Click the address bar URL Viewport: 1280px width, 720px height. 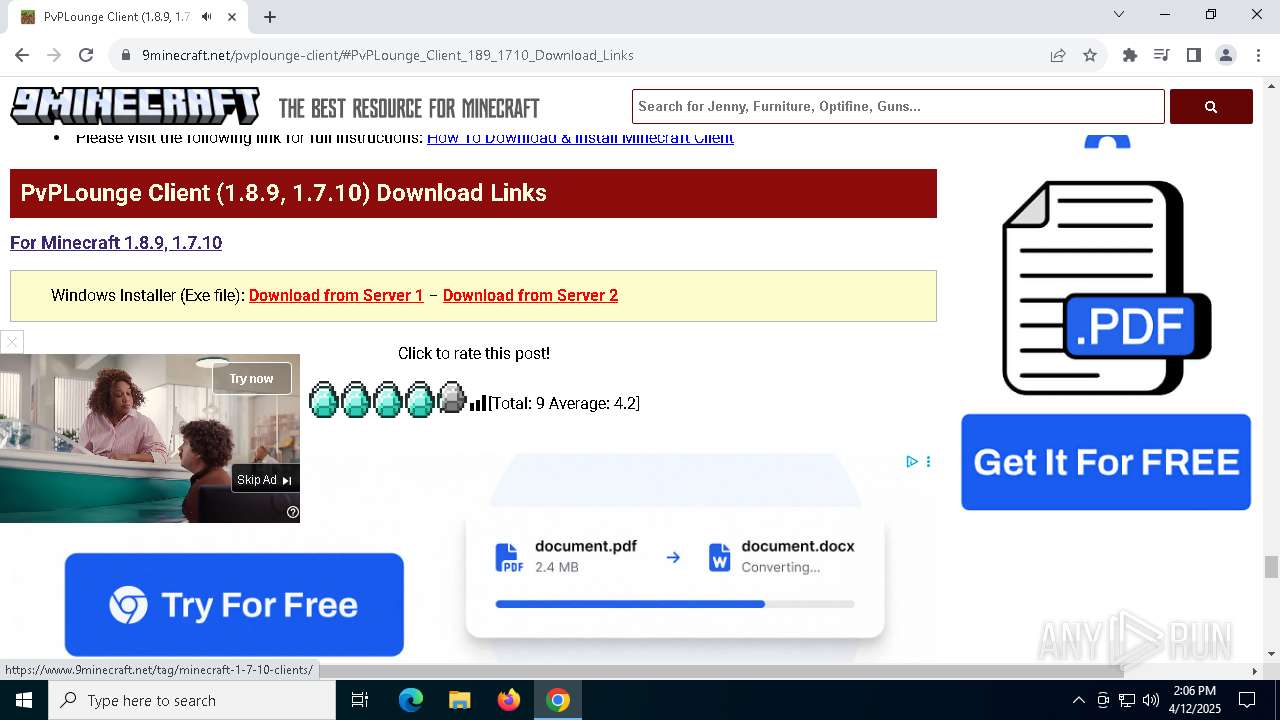388,55
